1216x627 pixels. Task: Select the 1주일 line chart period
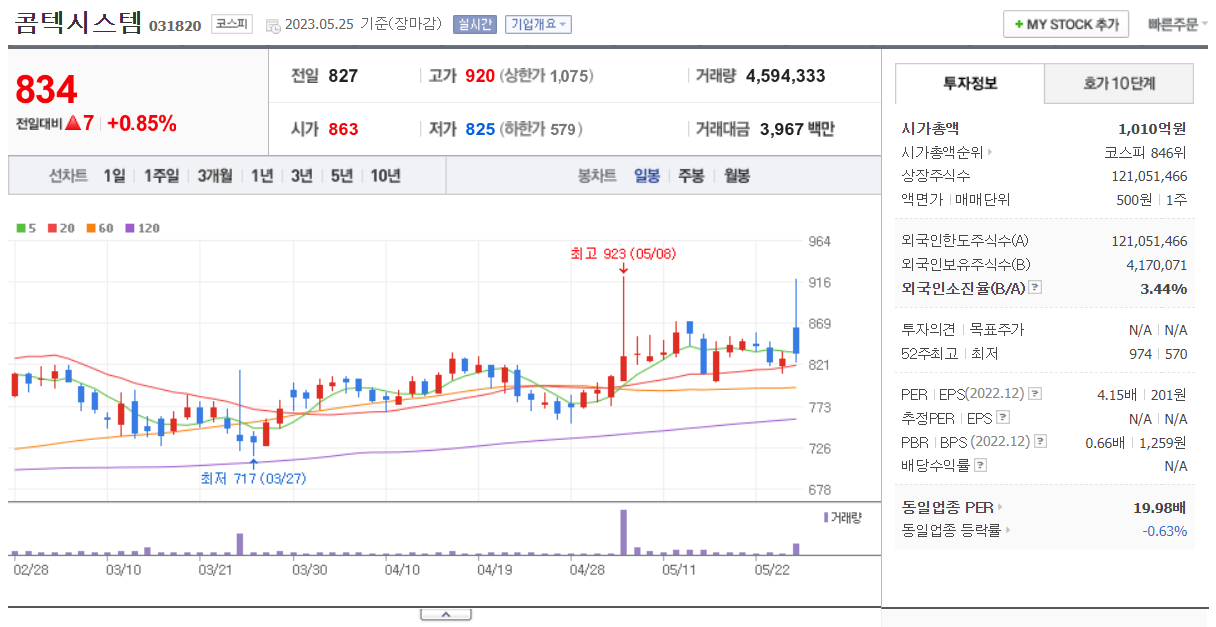[x=161, y=176]
